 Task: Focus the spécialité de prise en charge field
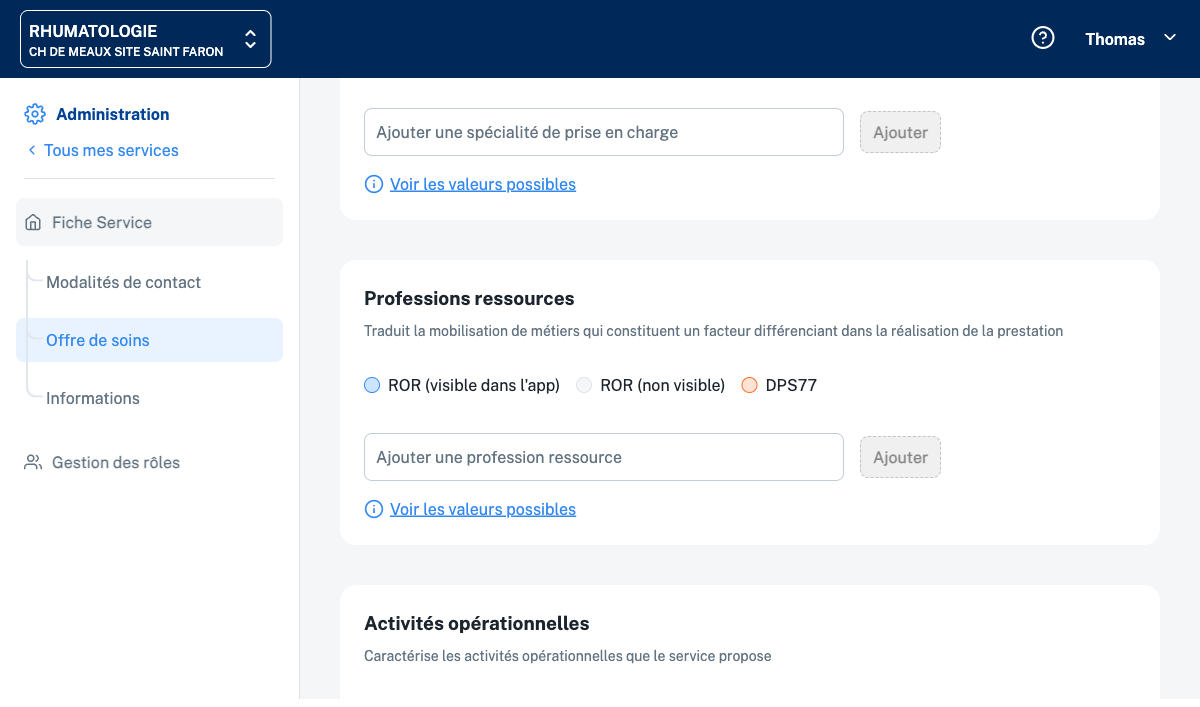603,132
